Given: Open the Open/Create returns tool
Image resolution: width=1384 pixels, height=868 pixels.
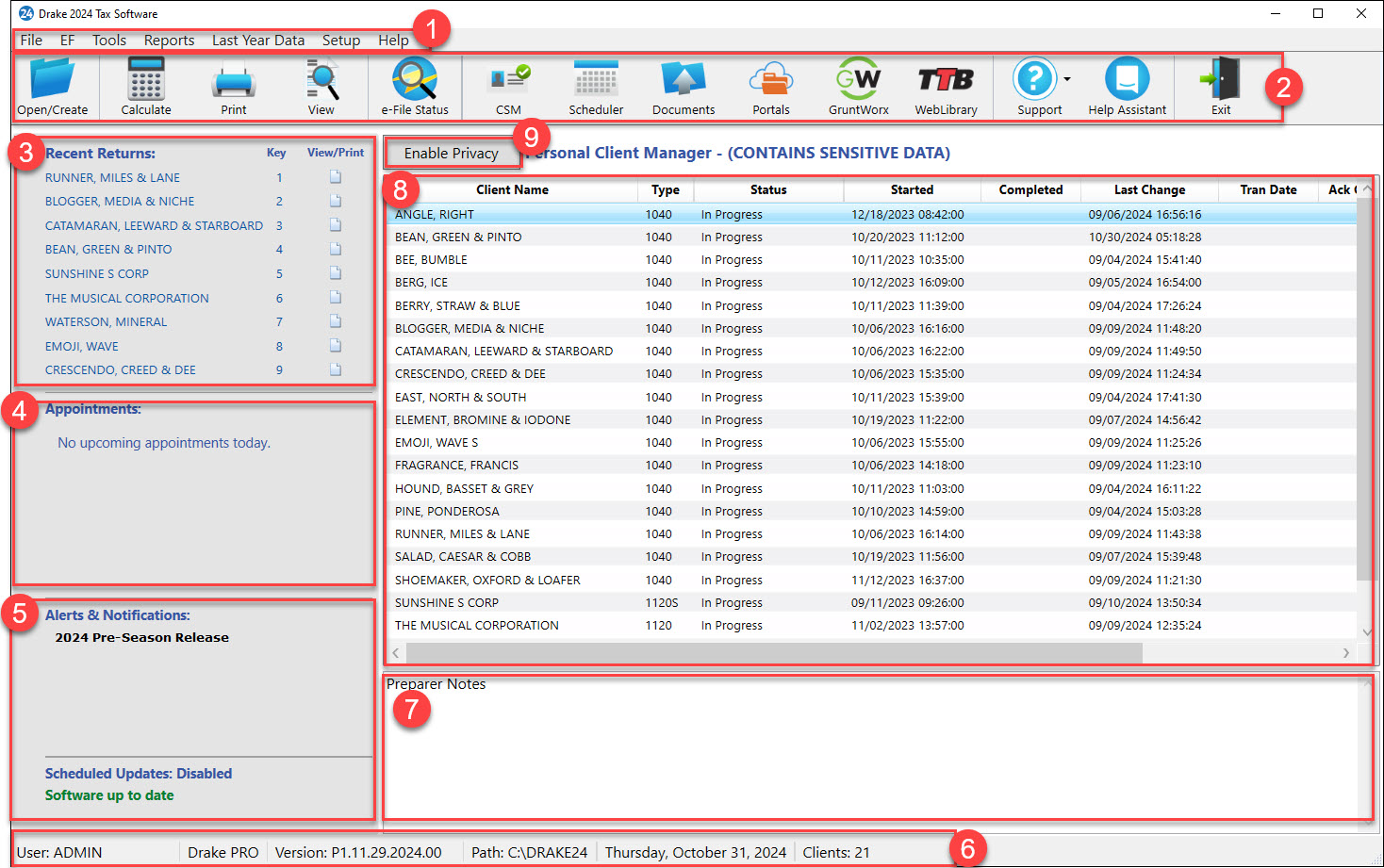Looking at the screenshot, I should coord(53,86).
